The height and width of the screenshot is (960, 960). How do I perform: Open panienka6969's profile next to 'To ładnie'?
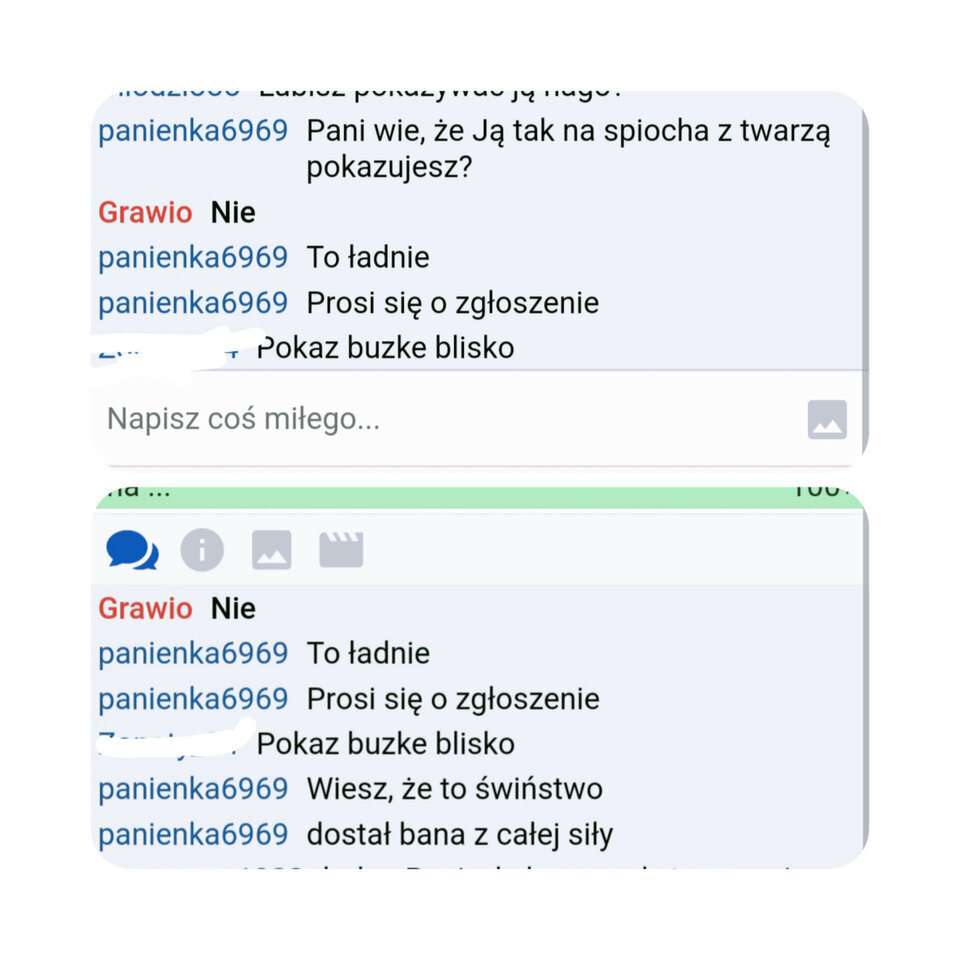[192, 653]
